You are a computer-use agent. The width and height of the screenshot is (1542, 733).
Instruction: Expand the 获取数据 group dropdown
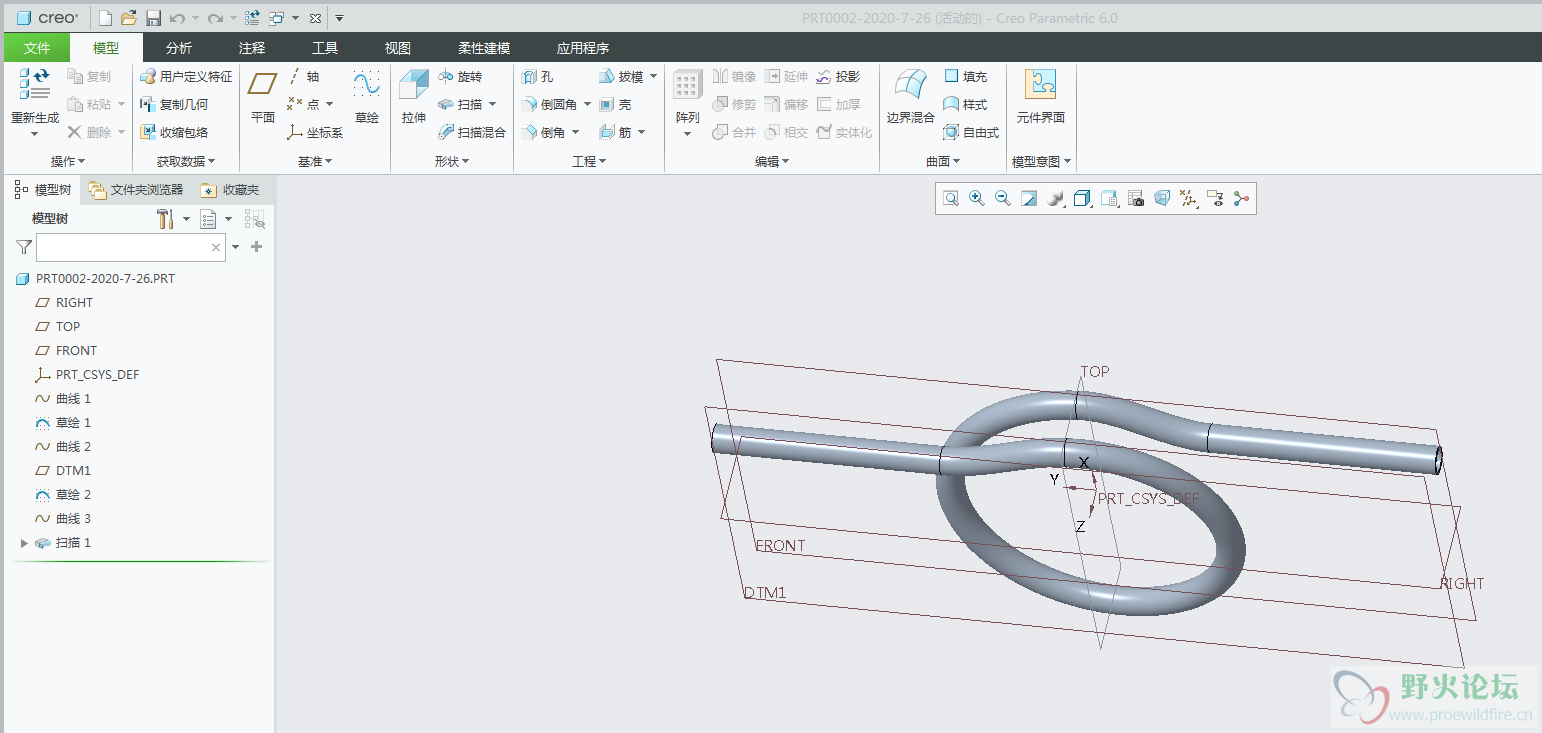pos(185,161)
